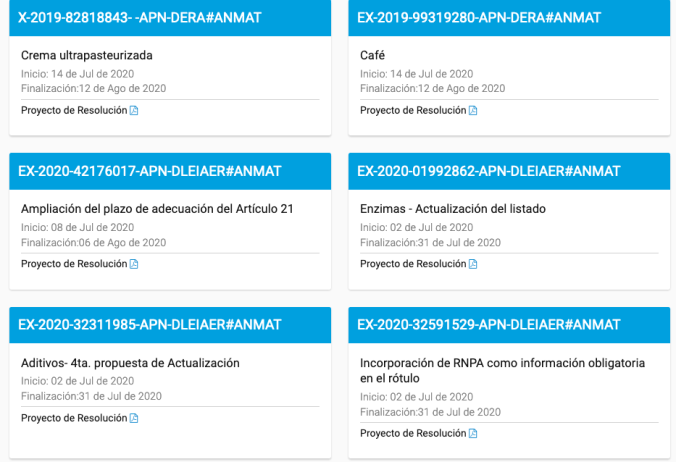
Task: Select header EX-2020-42176017-APN-DLEIAER#ANMAT
Action: pyautogui.click(x=170, y=171)
